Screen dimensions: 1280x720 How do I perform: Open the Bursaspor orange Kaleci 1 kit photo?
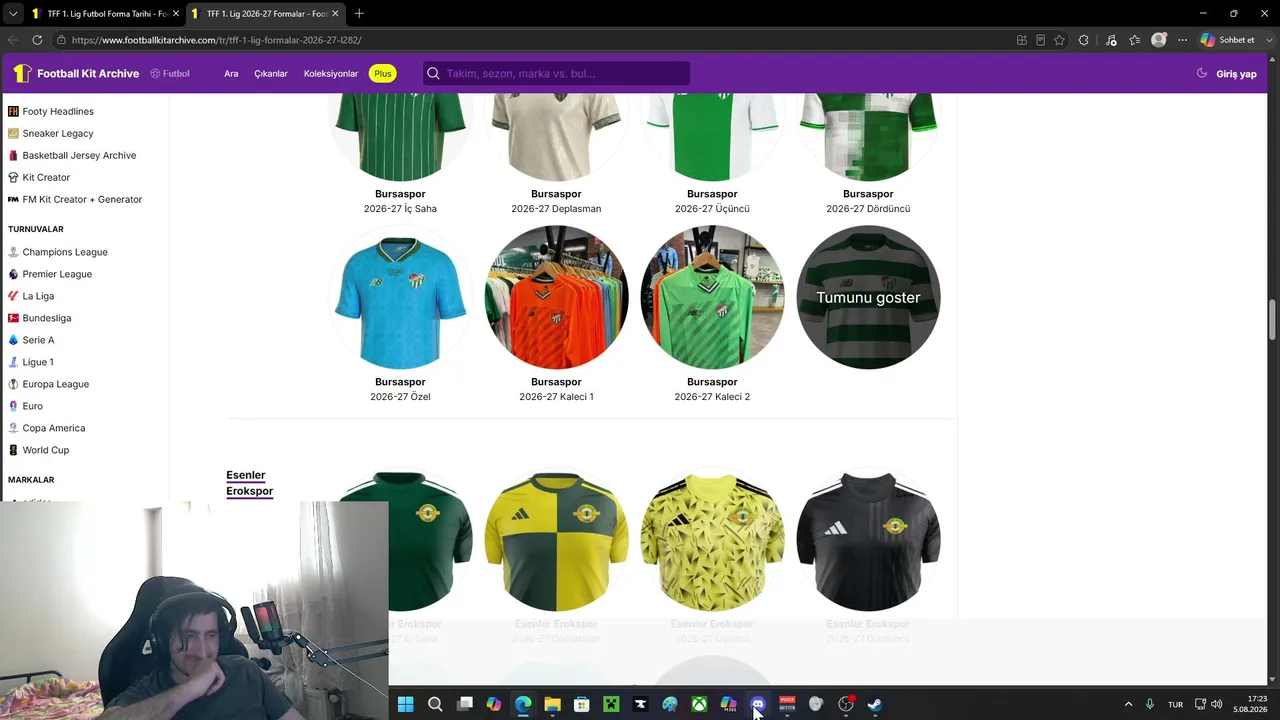556,297
